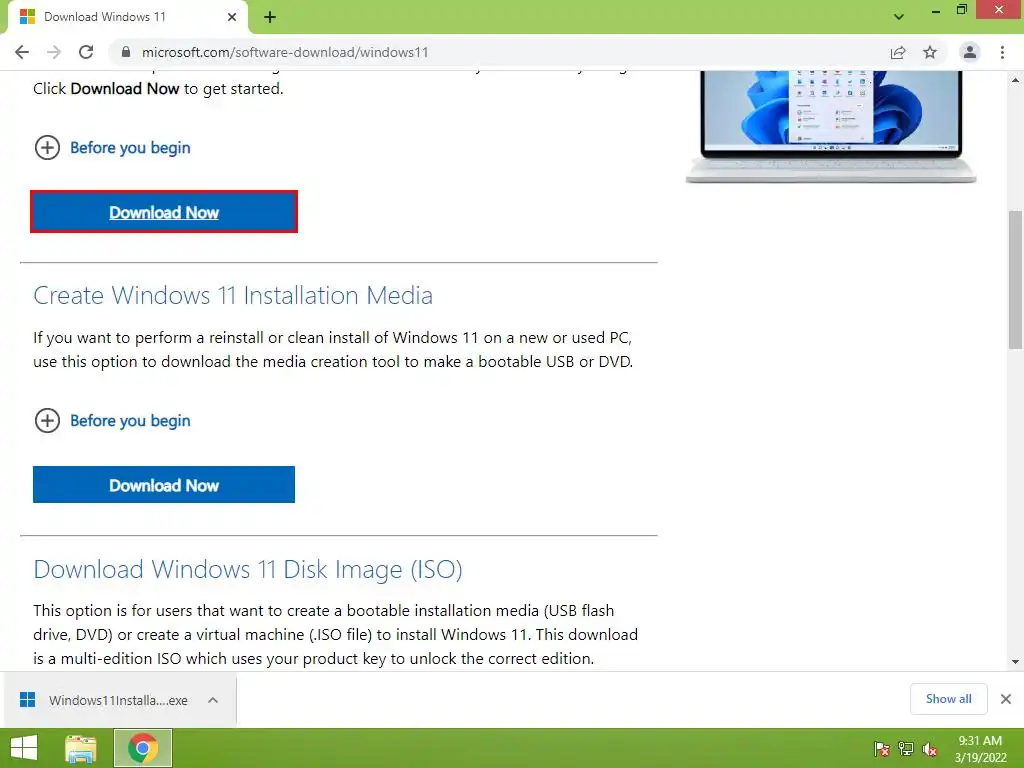
Task: Open Action Center flag icon in tray
Action: 882,749
